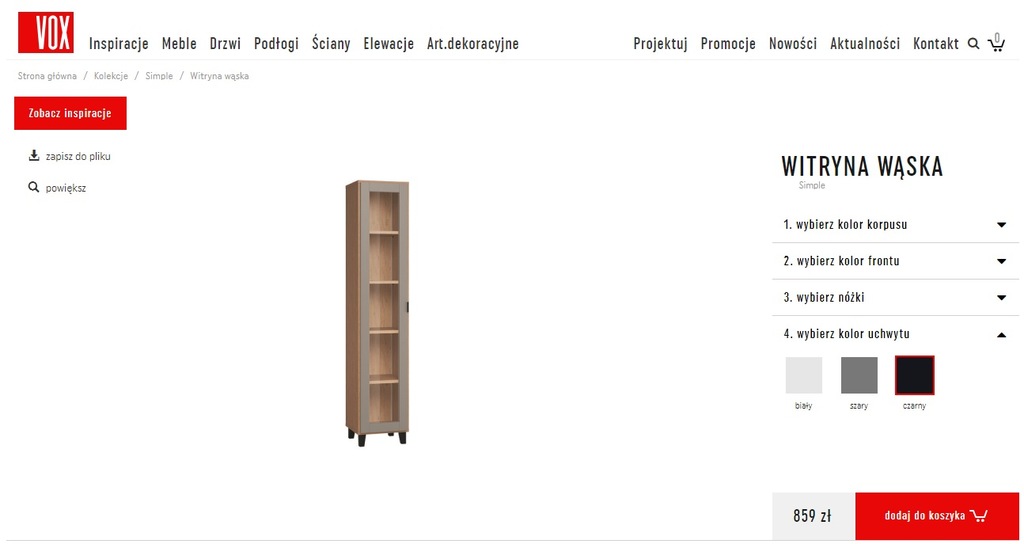This screenshot has width=1024, height=544.
Task: Expand wybierz kolor frontu section
Action: click(895, 261)
